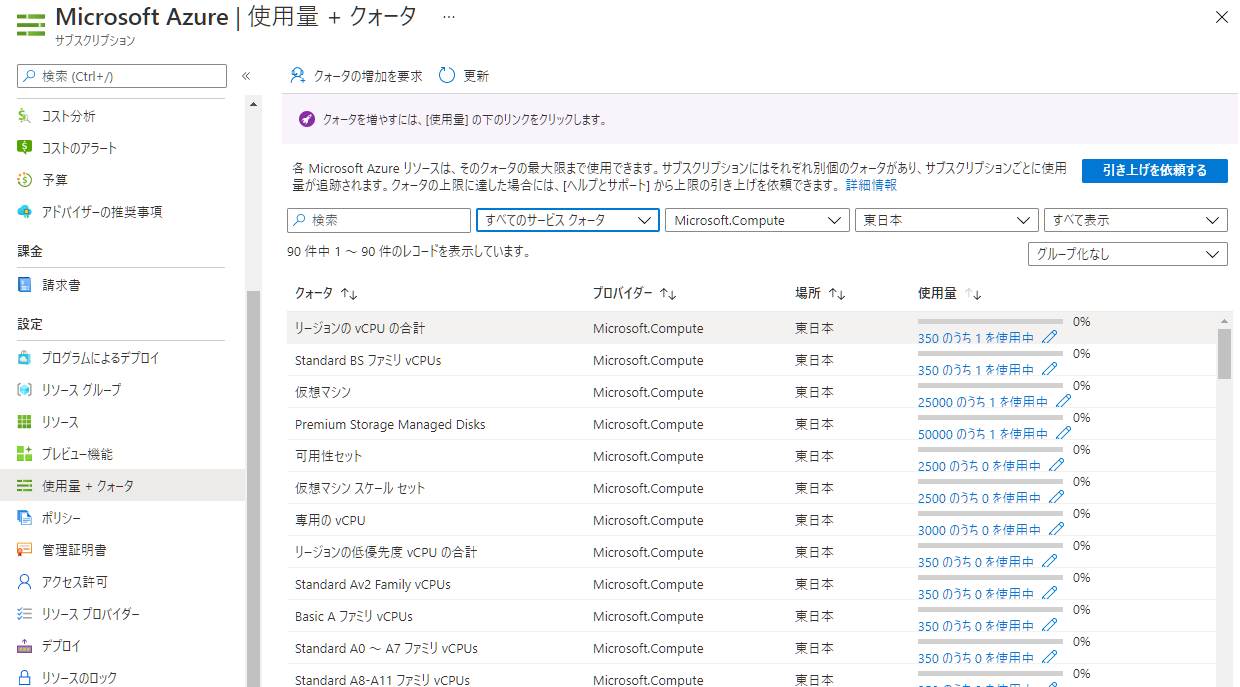This screenshot has width=1240, height=687.
Task: Click the クォータの増加を要求 icon
Action: [x=297, y=76]
